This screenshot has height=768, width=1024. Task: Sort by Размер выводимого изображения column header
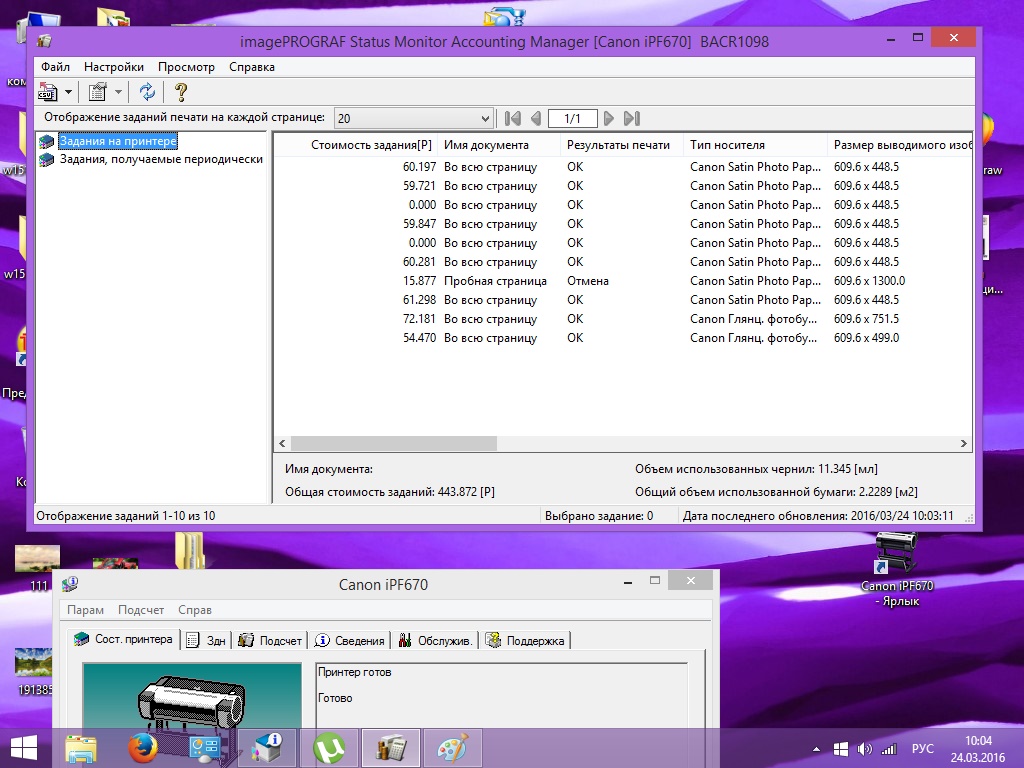(x=900, y=145)
